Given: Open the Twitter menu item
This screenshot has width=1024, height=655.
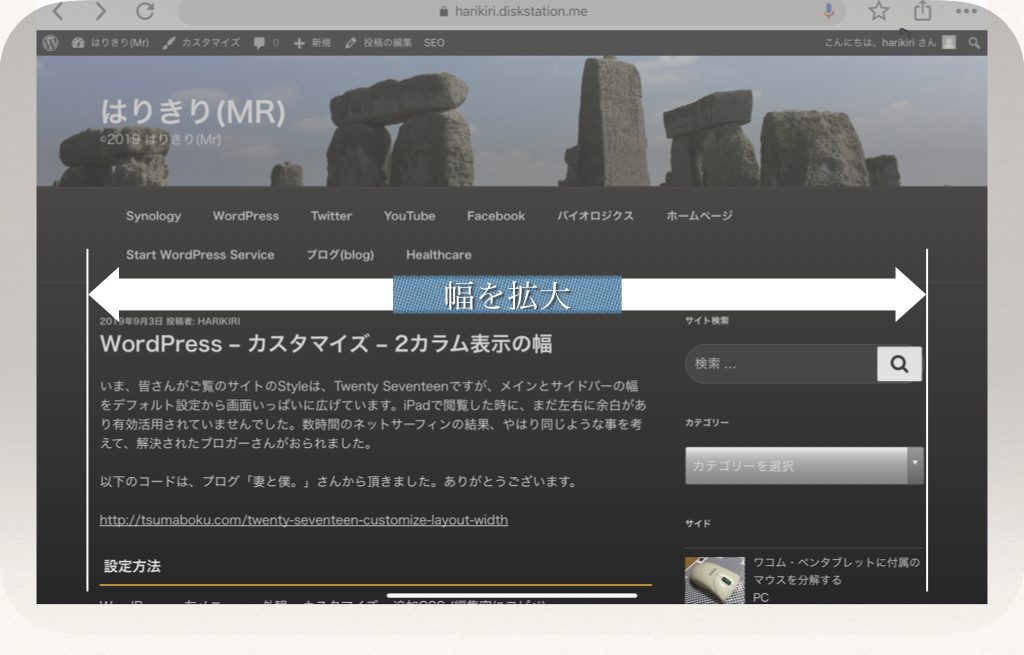Looking at the screenshot, I should point(331,216).
